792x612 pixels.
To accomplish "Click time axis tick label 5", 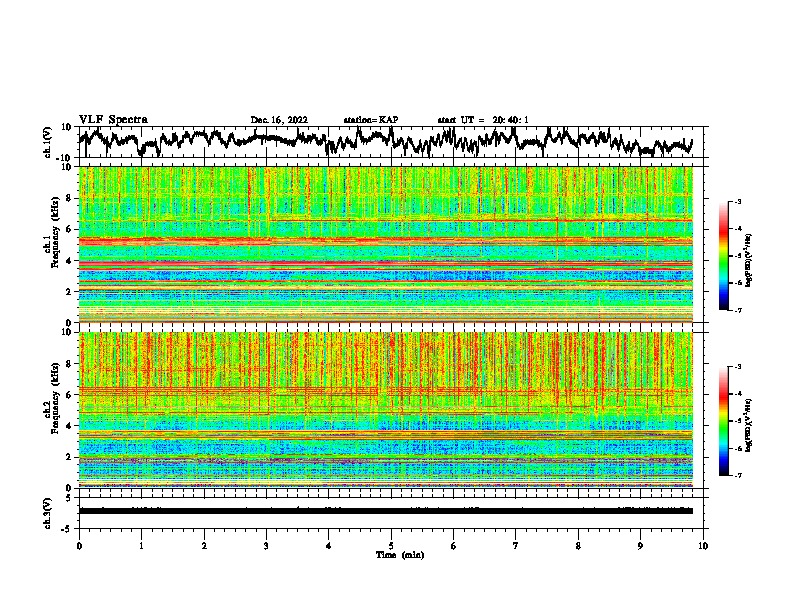I will pyautogui.click(x=391, y=546).
